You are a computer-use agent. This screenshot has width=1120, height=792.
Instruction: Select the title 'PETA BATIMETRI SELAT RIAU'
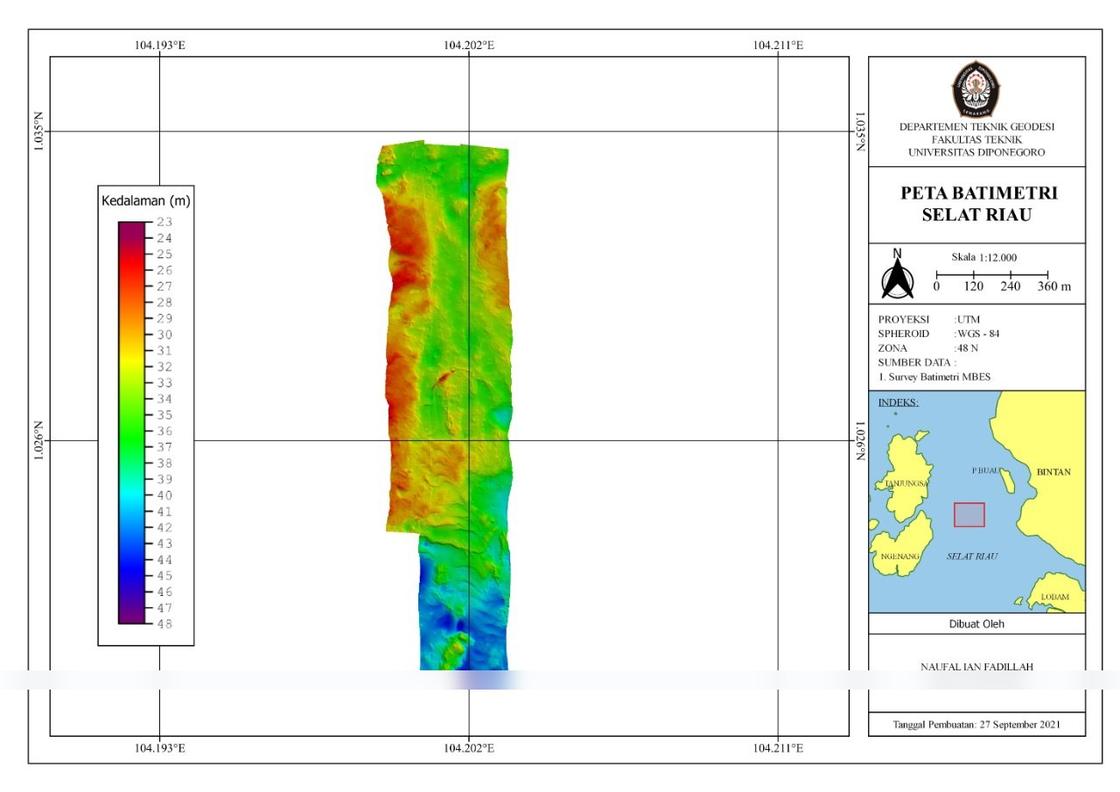977,204
